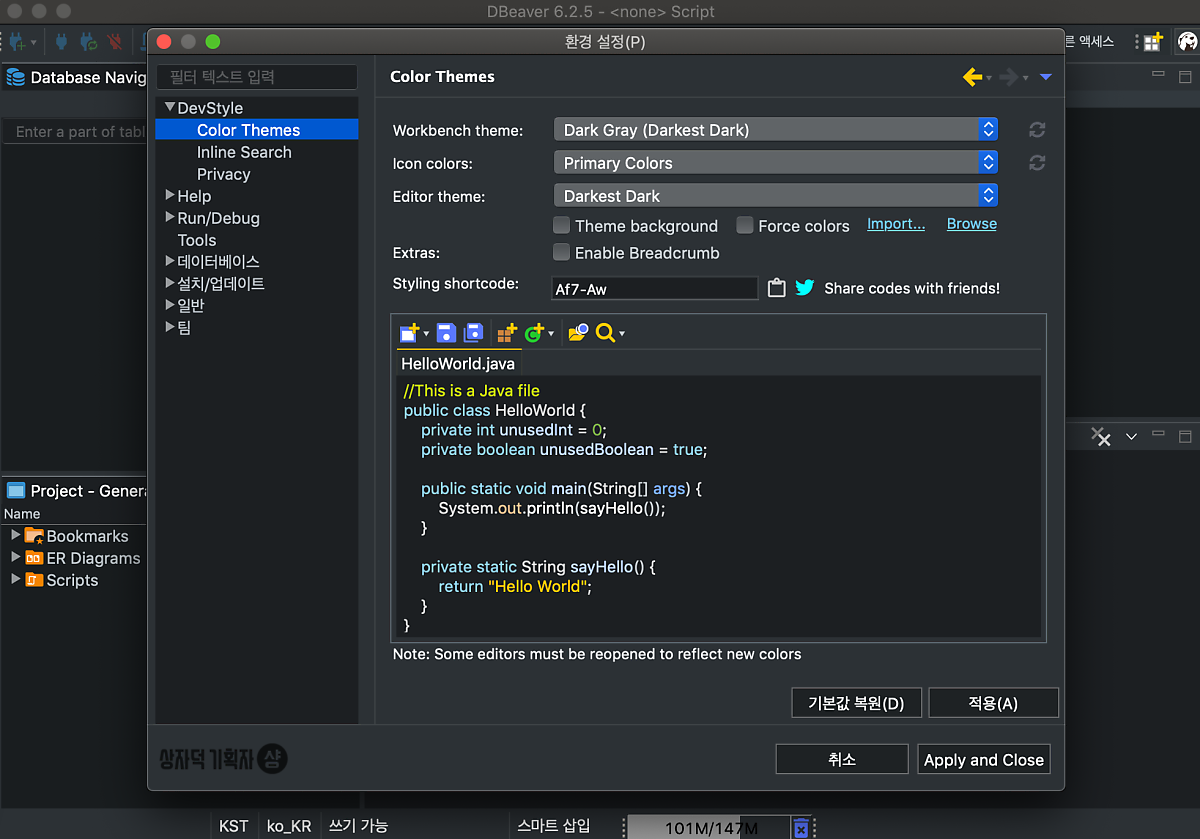Open the Import... link
This screenshot has width=1200, height=839.
(x=896, y=224)
